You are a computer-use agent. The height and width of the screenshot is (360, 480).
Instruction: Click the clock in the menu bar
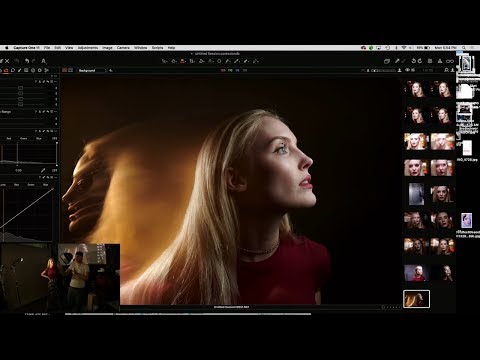pos(447,48)
